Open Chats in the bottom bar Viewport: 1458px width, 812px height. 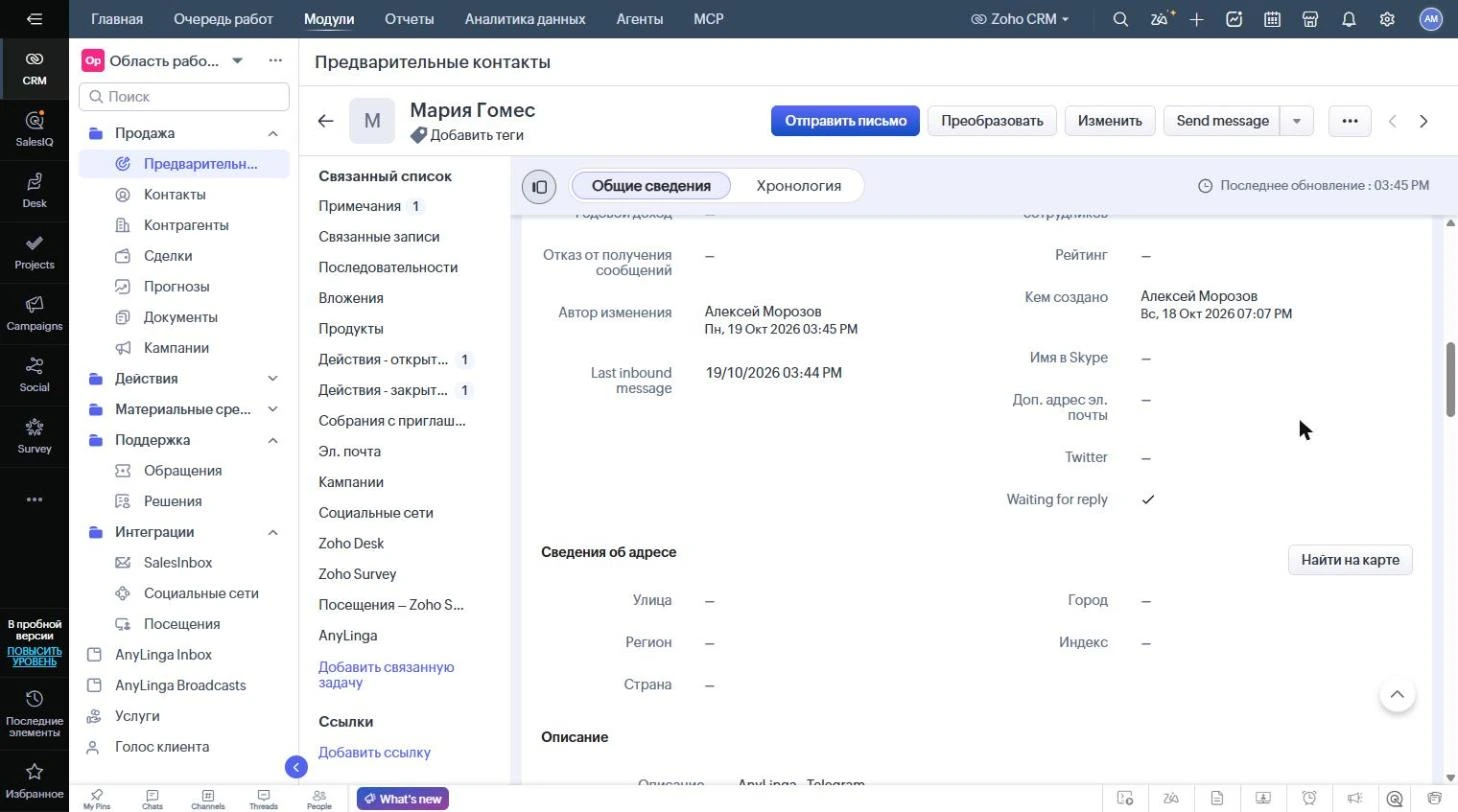coord(152,799)
